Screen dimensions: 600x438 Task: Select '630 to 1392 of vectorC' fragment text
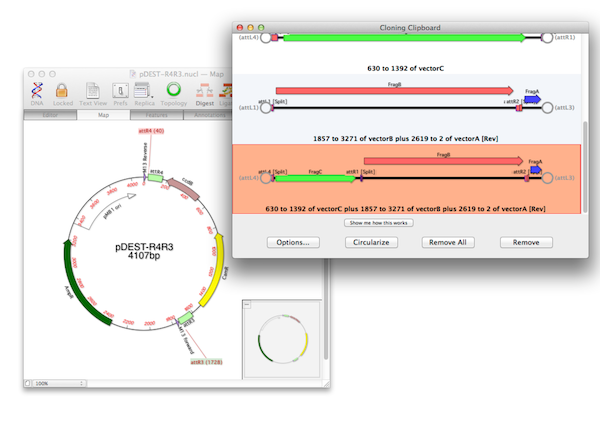tap(406, 68)
